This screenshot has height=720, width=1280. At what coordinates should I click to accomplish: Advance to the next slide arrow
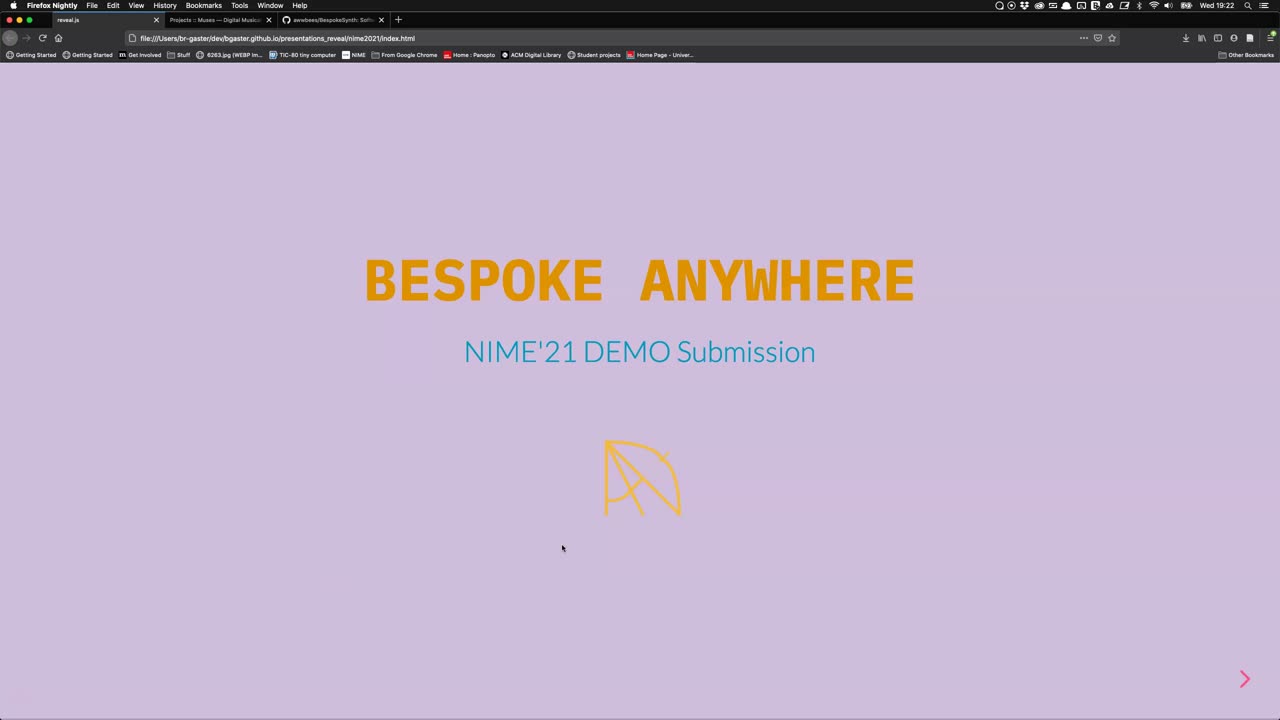point(1245,680)
